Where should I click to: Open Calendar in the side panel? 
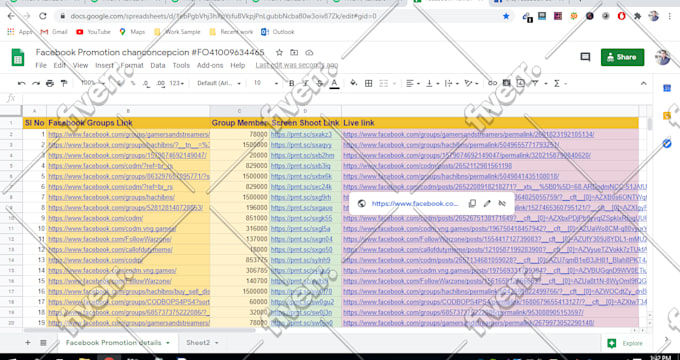coord(667,88)
